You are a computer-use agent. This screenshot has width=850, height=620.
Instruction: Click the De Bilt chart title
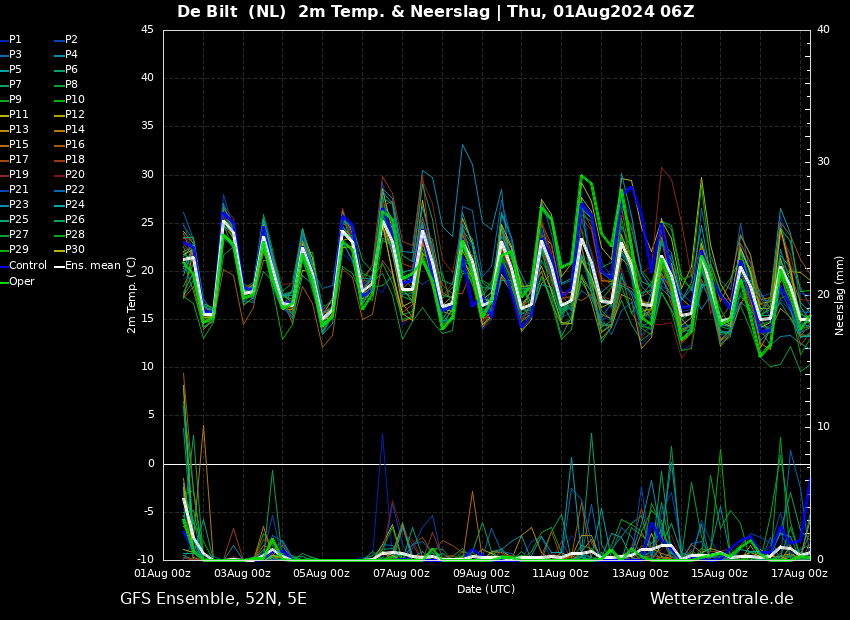pyautogui.click(x=435, y=12)
